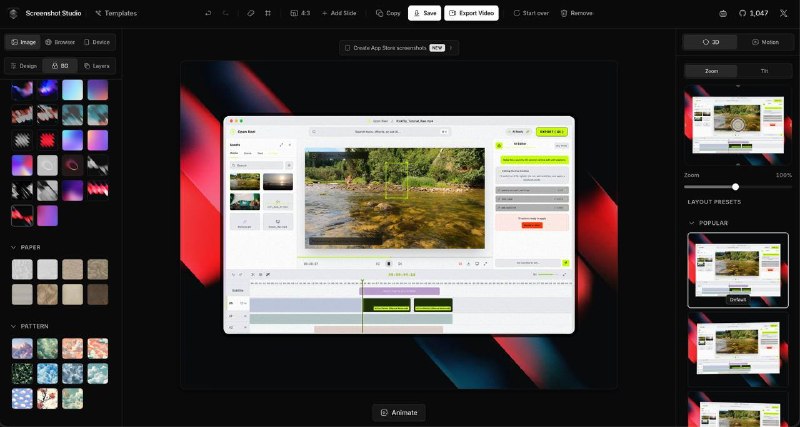Open the 4:3 aspect ratio selector

coord(301,13)
